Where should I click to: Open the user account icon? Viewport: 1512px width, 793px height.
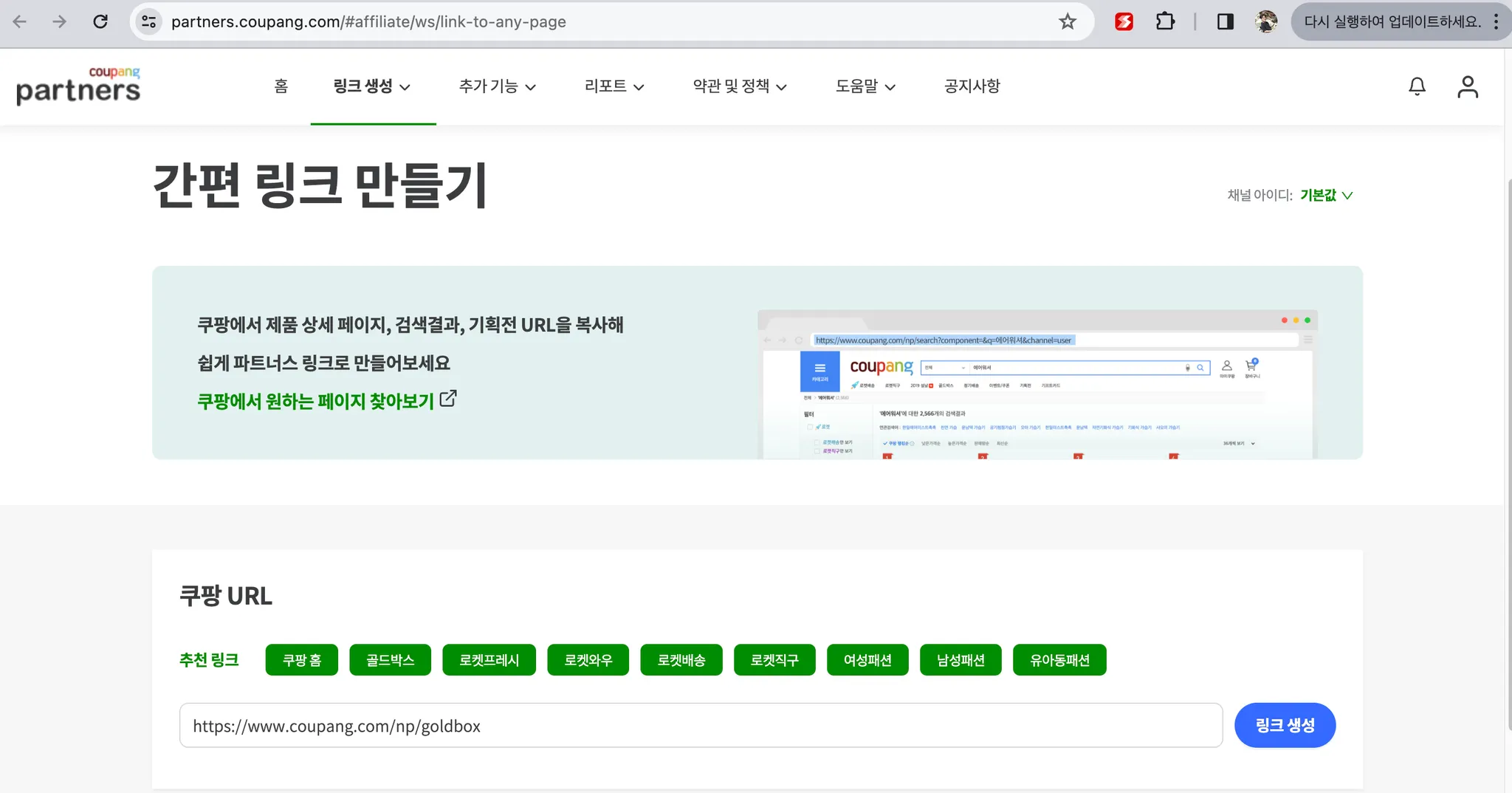[x=1468, y=86]
